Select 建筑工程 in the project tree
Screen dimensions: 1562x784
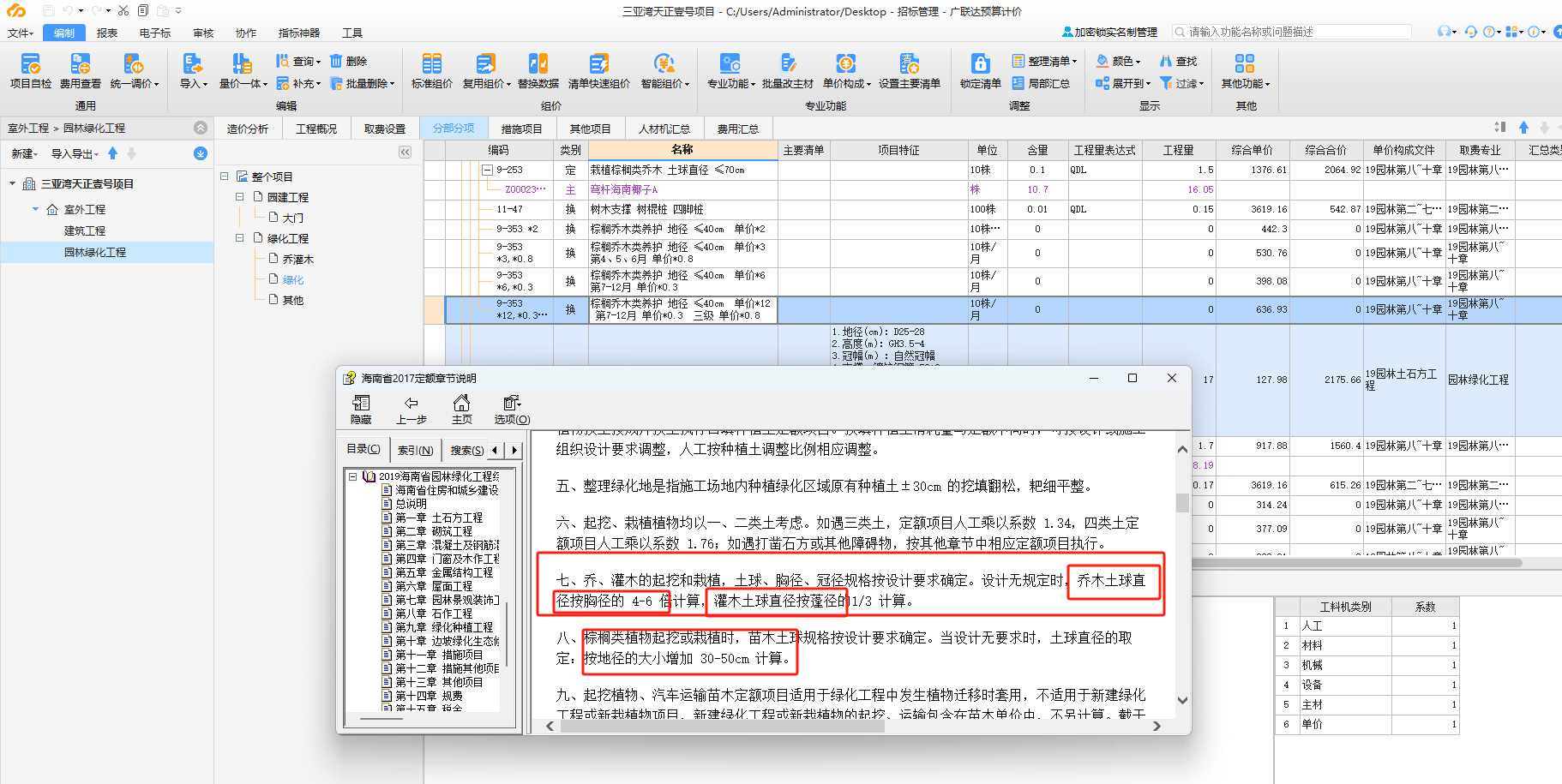pyautogui.click(x=85, y=230)
